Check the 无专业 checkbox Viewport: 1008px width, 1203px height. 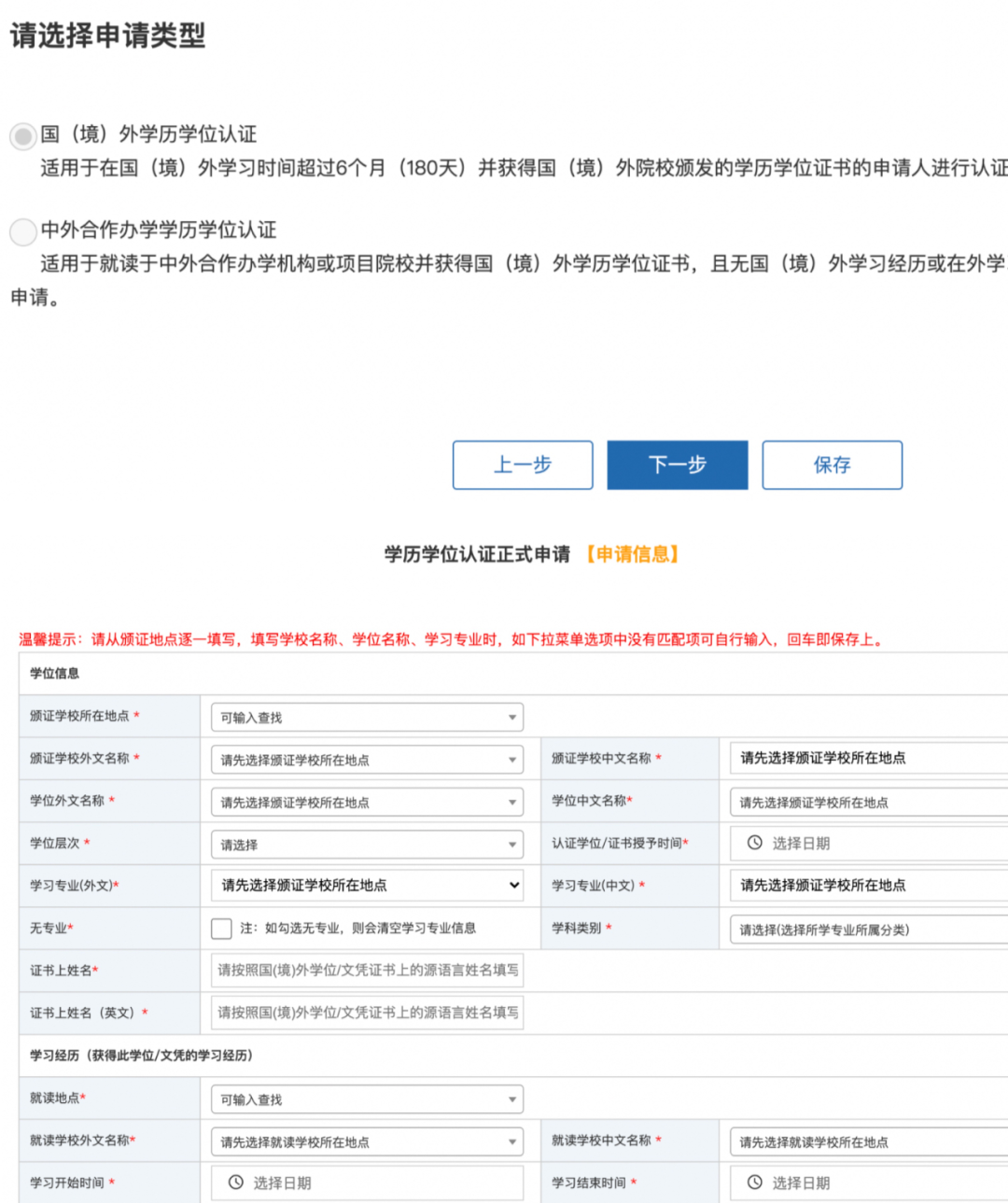221,928
